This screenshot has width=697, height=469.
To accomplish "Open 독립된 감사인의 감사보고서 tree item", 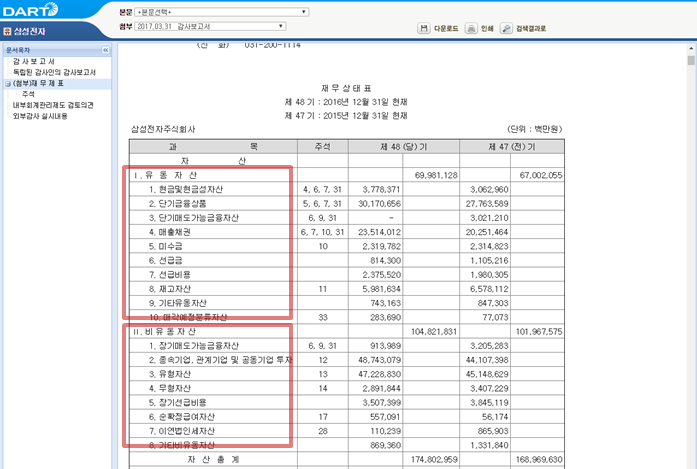I will coord(54,72).
